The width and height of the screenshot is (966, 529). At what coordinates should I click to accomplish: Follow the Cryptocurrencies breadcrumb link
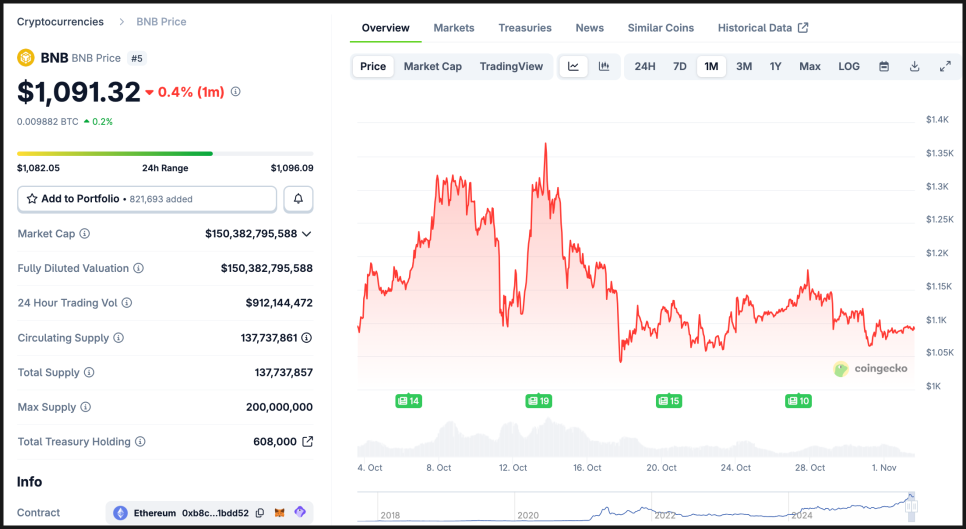pos(60,22)
